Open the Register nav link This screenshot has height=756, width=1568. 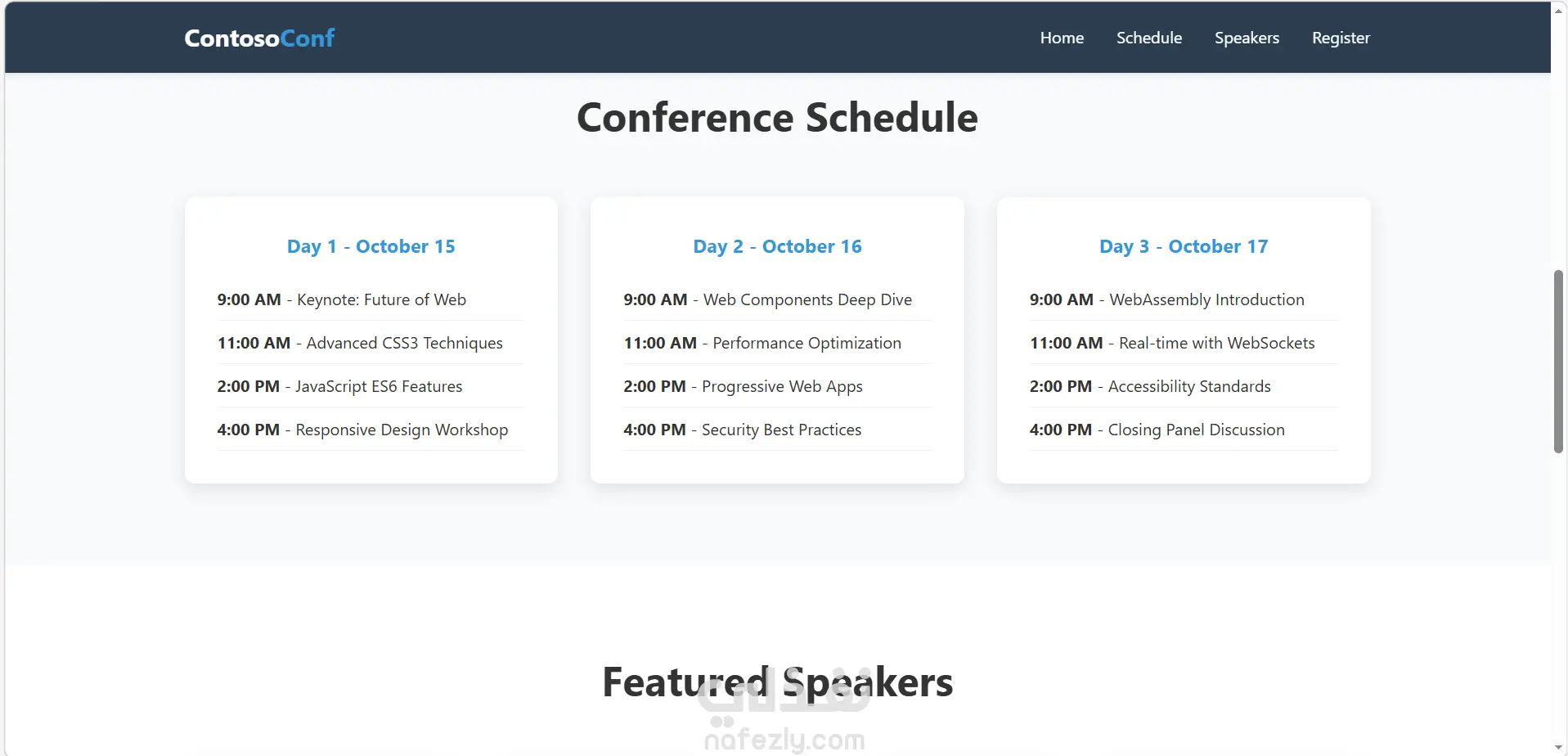point(1341,38)
